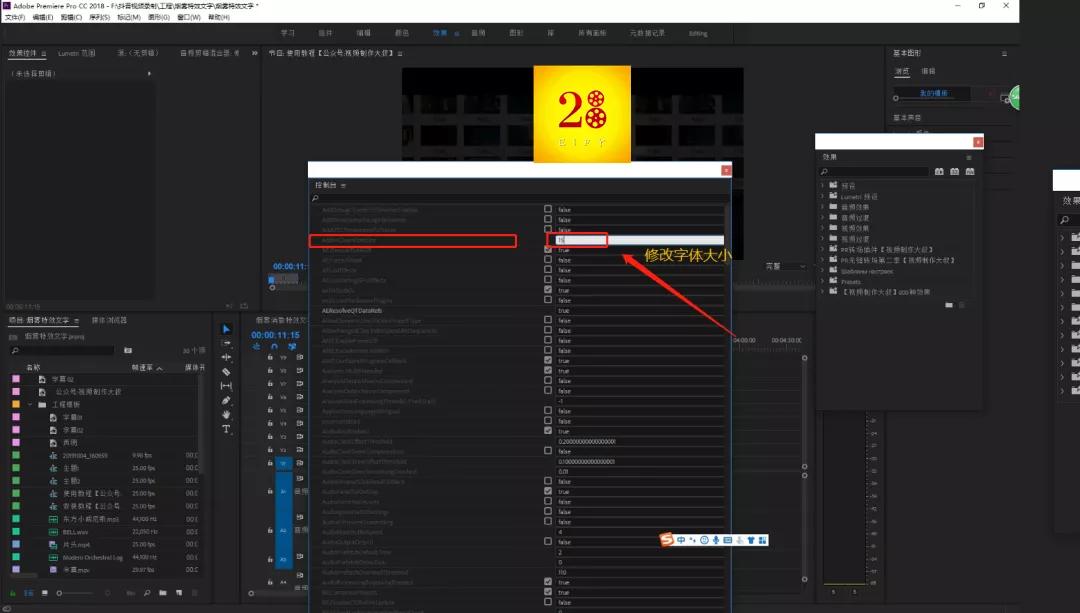
Task: Toggle lock on audio track A2
Action: tap(270, 530)
